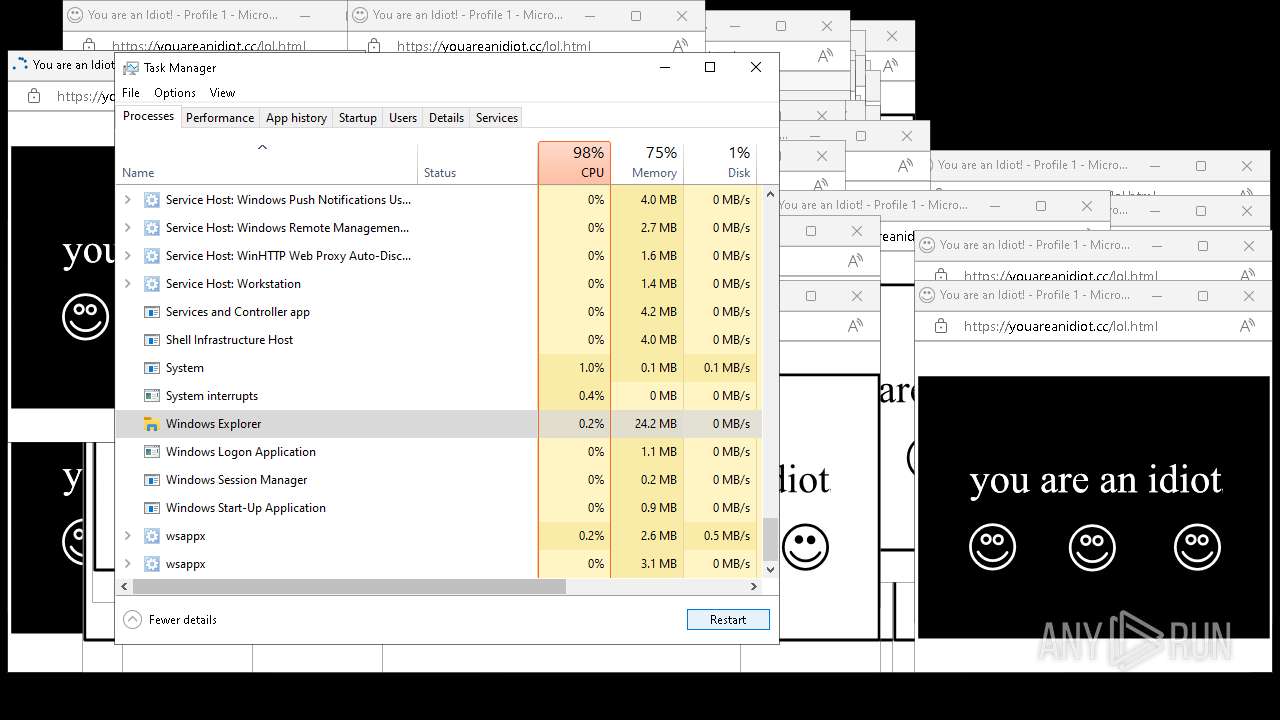The width and height of the screenshot is (1280, 720).
Task: Click gear icon of WinHTTP Web Proxy service
Action: (152, 256)
